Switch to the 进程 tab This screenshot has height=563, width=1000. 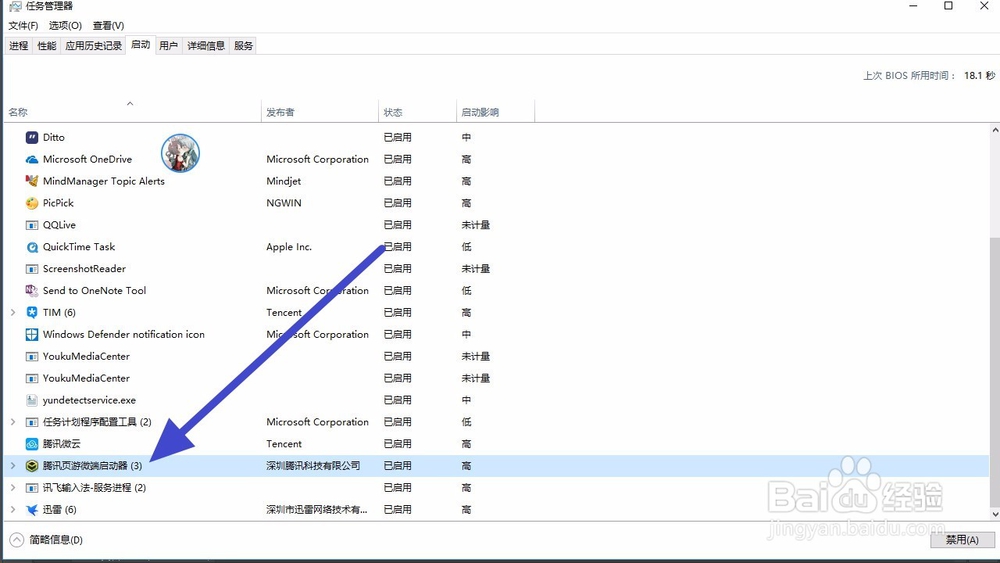pos(18,46)
